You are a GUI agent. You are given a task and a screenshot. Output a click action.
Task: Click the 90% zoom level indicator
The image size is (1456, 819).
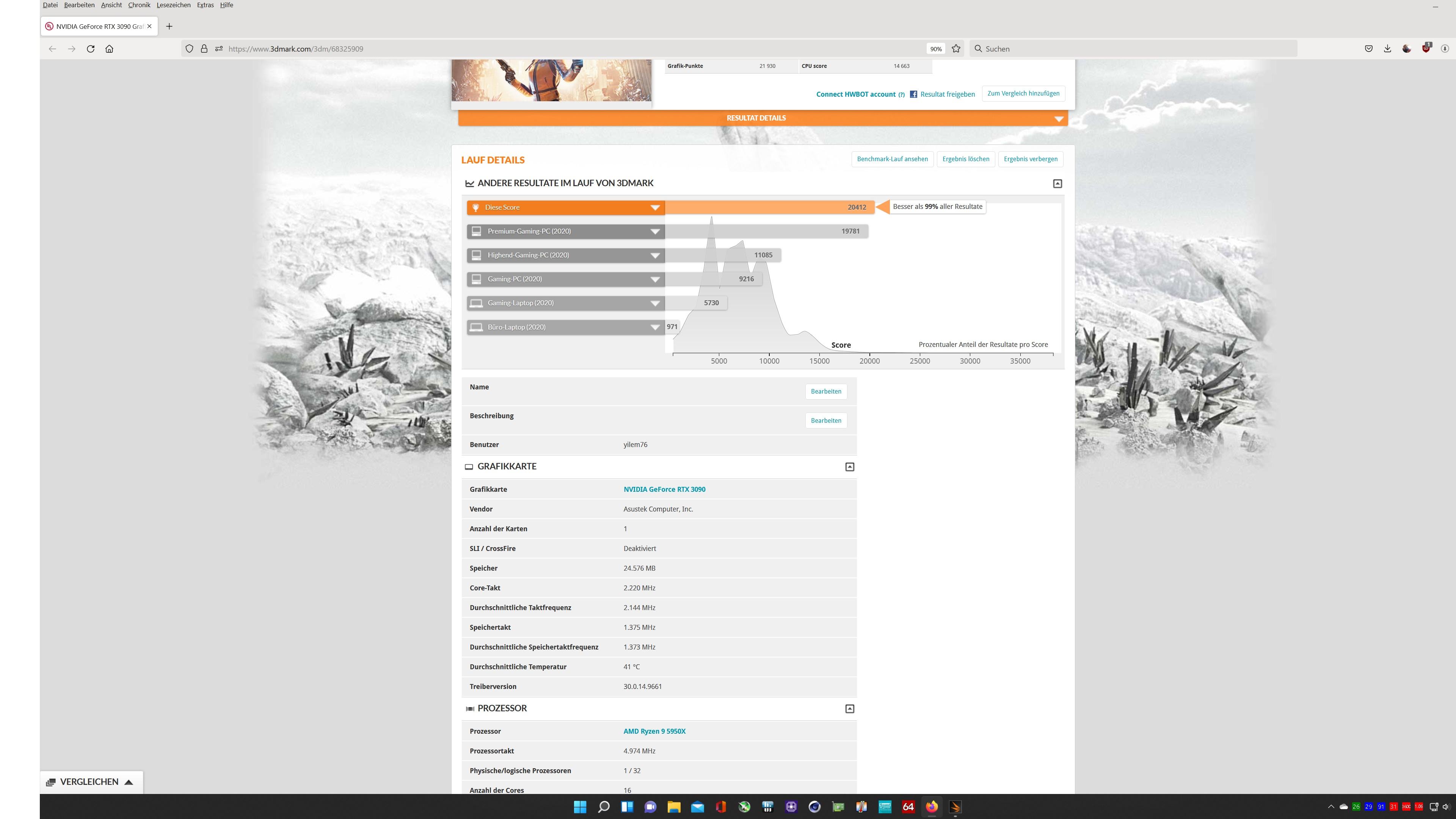[935, 49]
